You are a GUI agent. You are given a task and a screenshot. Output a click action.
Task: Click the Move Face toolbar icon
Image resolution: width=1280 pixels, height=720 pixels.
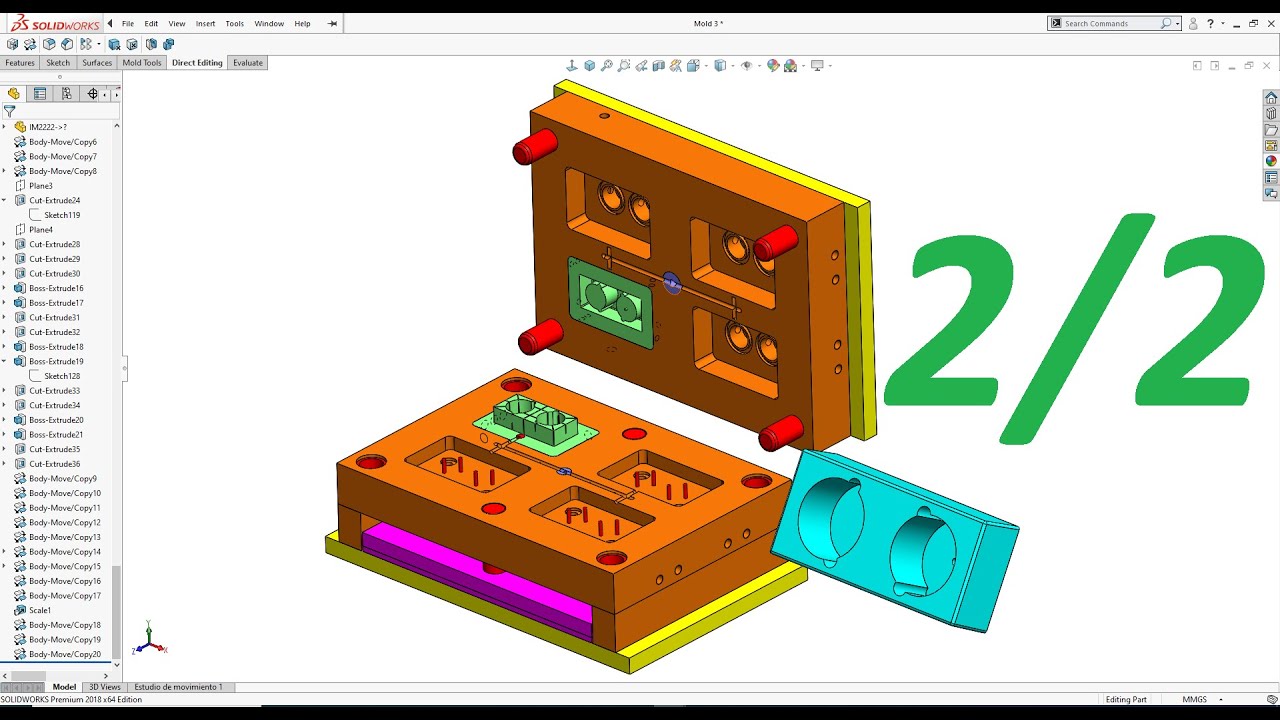point(12,44)
